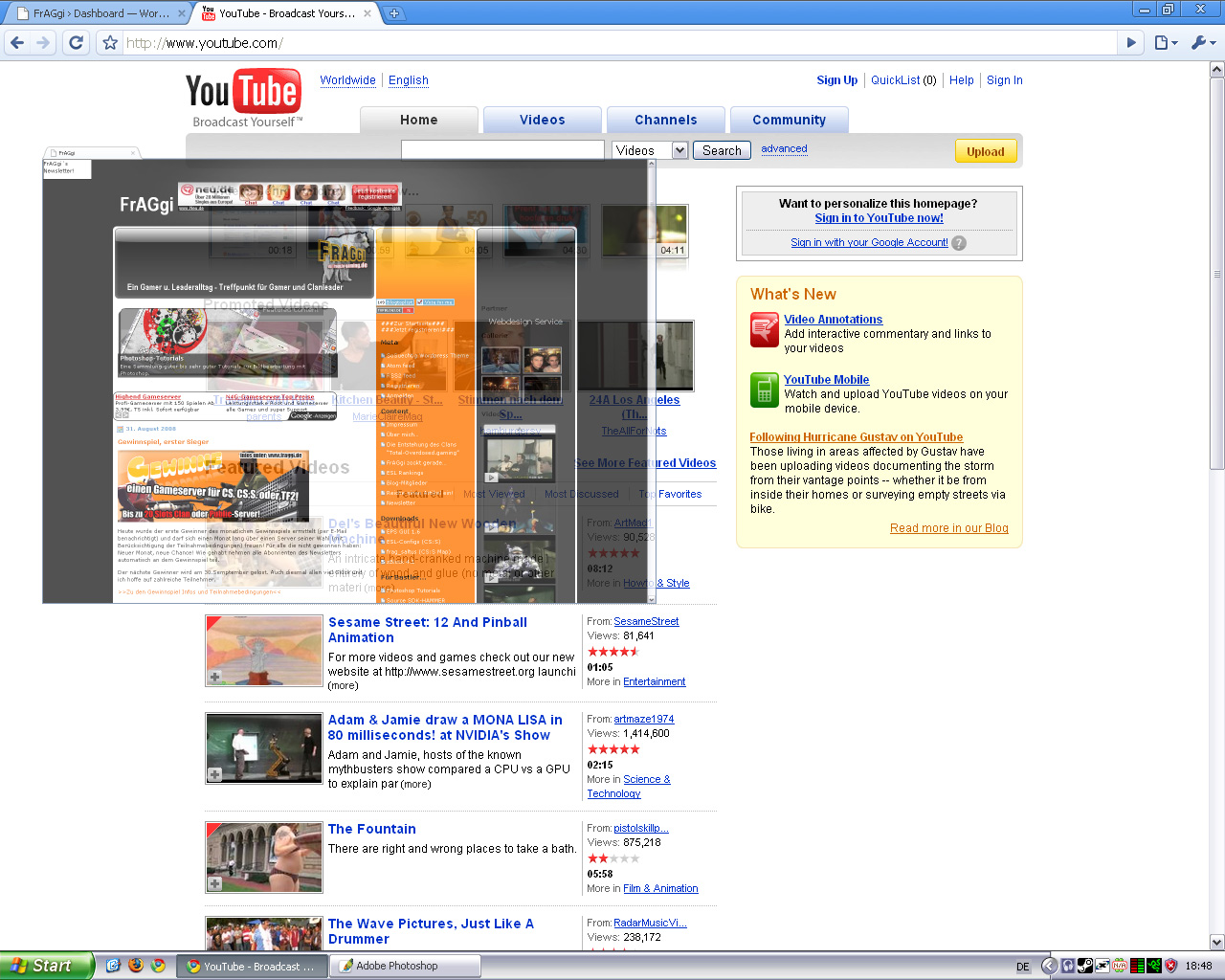
Task: Click the Sign Up link
Action: coord(837,80)
